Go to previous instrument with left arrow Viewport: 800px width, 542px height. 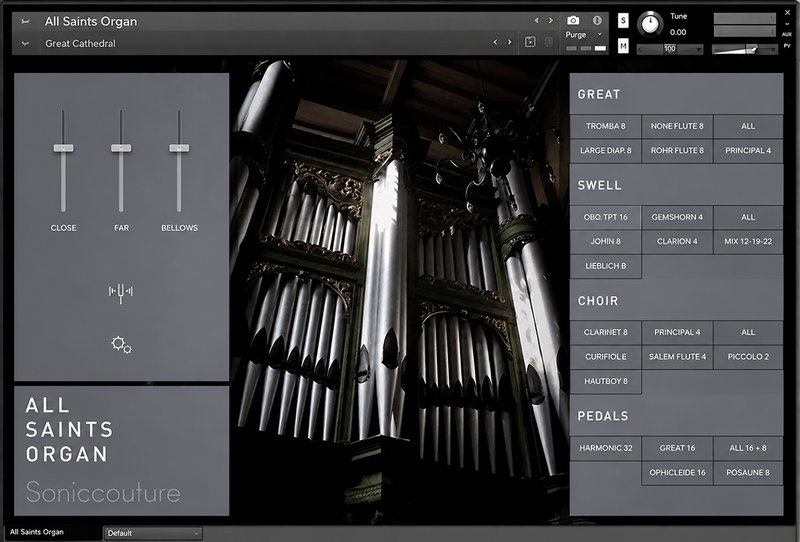(536, 20)
